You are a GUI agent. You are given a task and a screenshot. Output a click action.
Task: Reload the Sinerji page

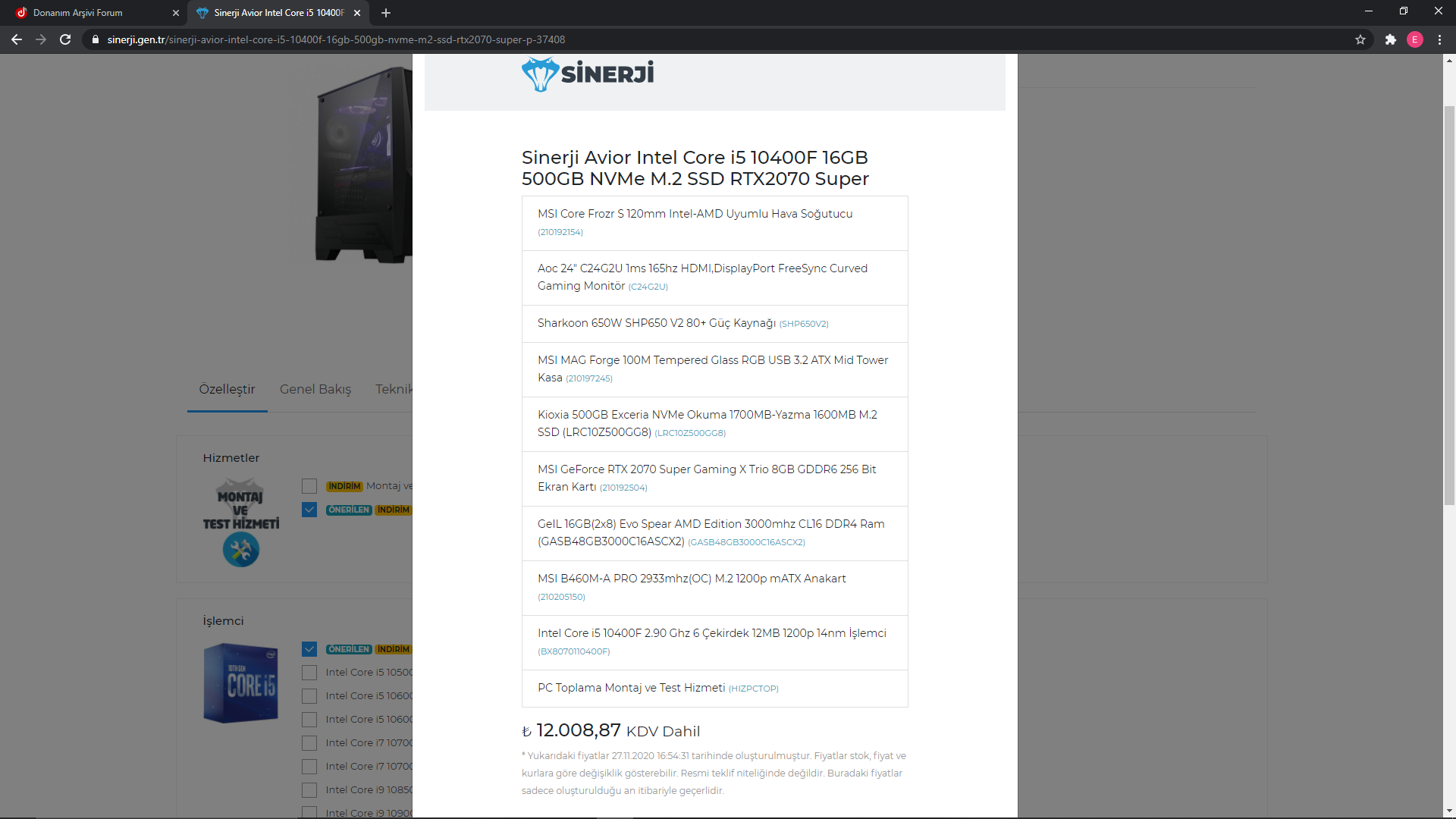coord(65,39)
